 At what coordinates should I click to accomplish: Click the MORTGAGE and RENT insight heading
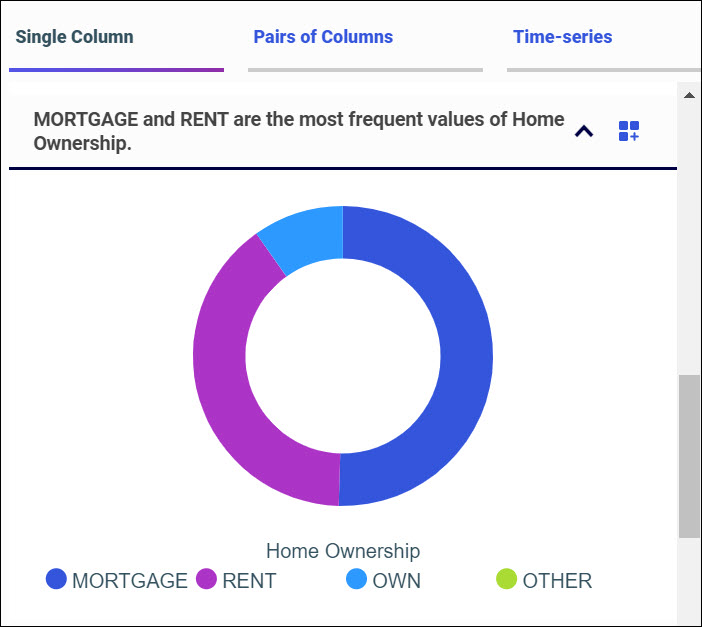298,131
